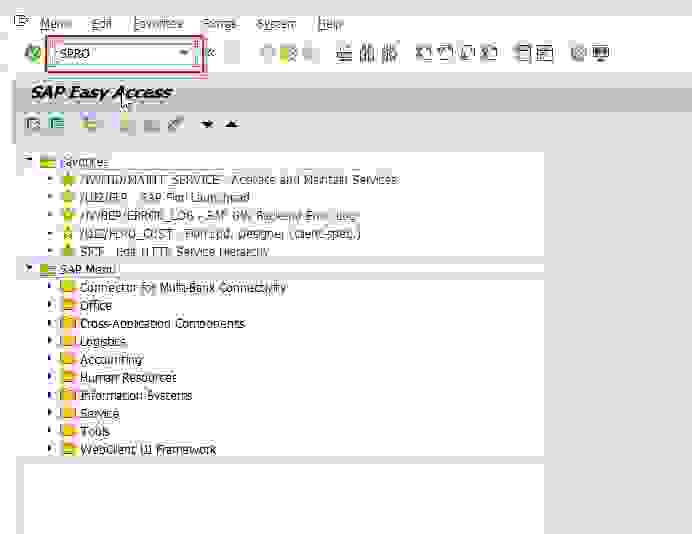Expand Connector for Multi-Bank Connectivity arrow

50,286
